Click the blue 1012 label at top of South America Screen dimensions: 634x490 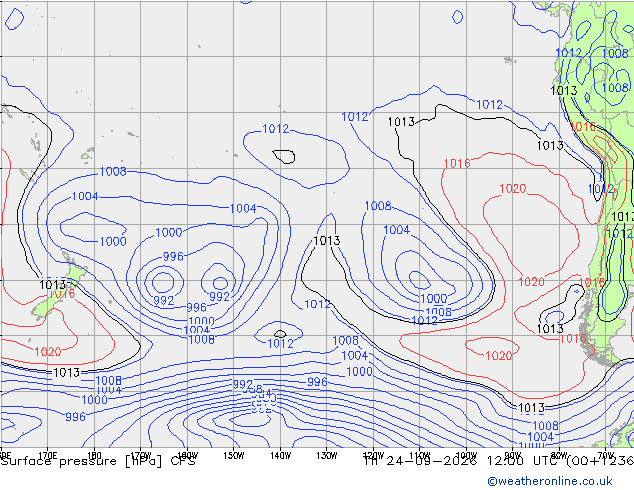[x=568, y=53]
